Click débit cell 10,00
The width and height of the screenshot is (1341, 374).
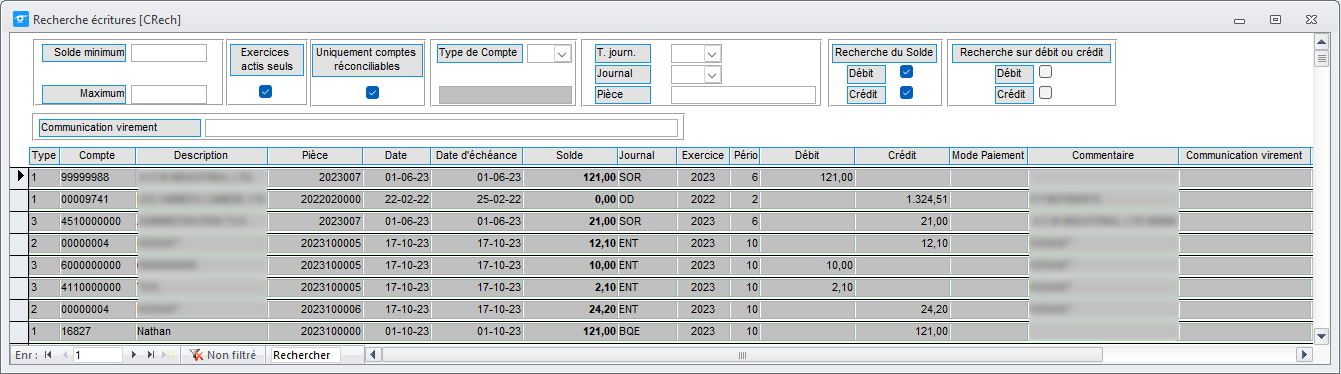click(x=807, y=265)
